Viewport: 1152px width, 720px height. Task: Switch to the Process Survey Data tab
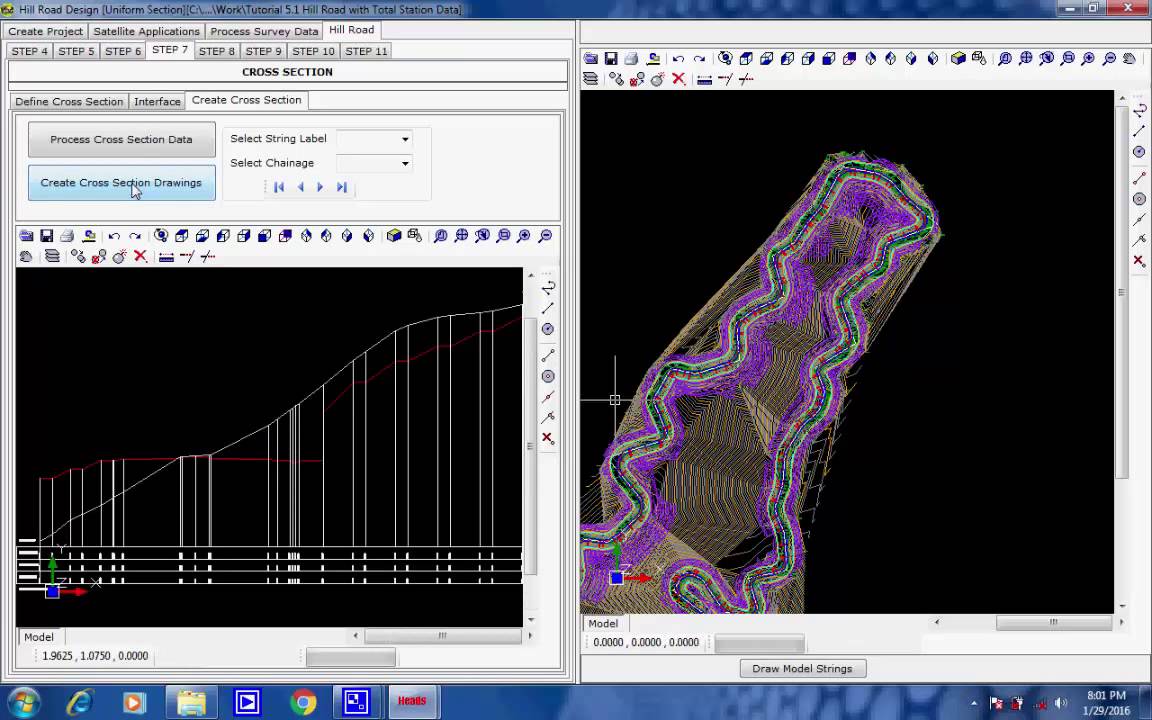(x=264, y=32)
